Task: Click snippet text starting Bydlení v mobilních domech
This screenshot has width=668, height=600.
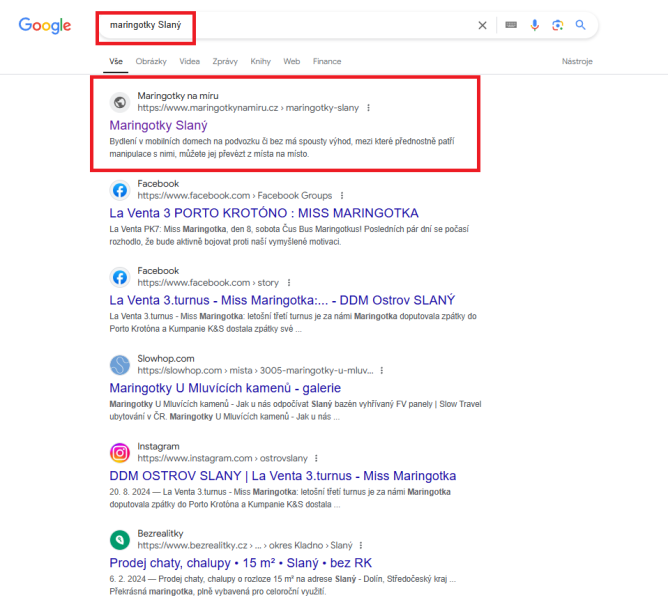Action: pyautogui.click(x=282, y=147)
